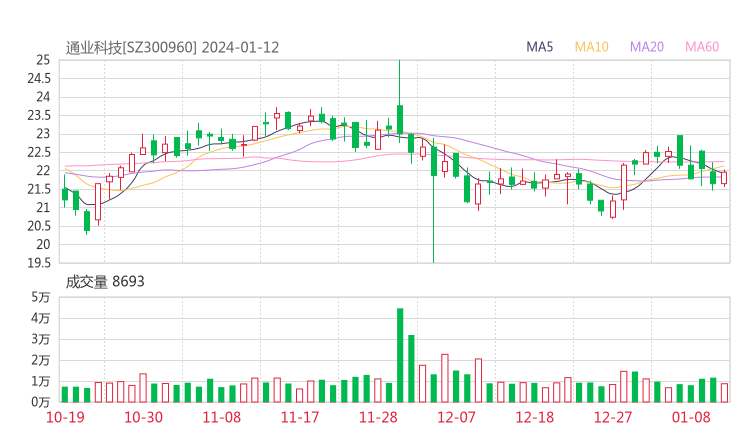The height and width of the screenshot is (440, 740).
Task: Click the chart title 通业科技[SZ300960] 2024-01-12
Action: tap(172, 48)
